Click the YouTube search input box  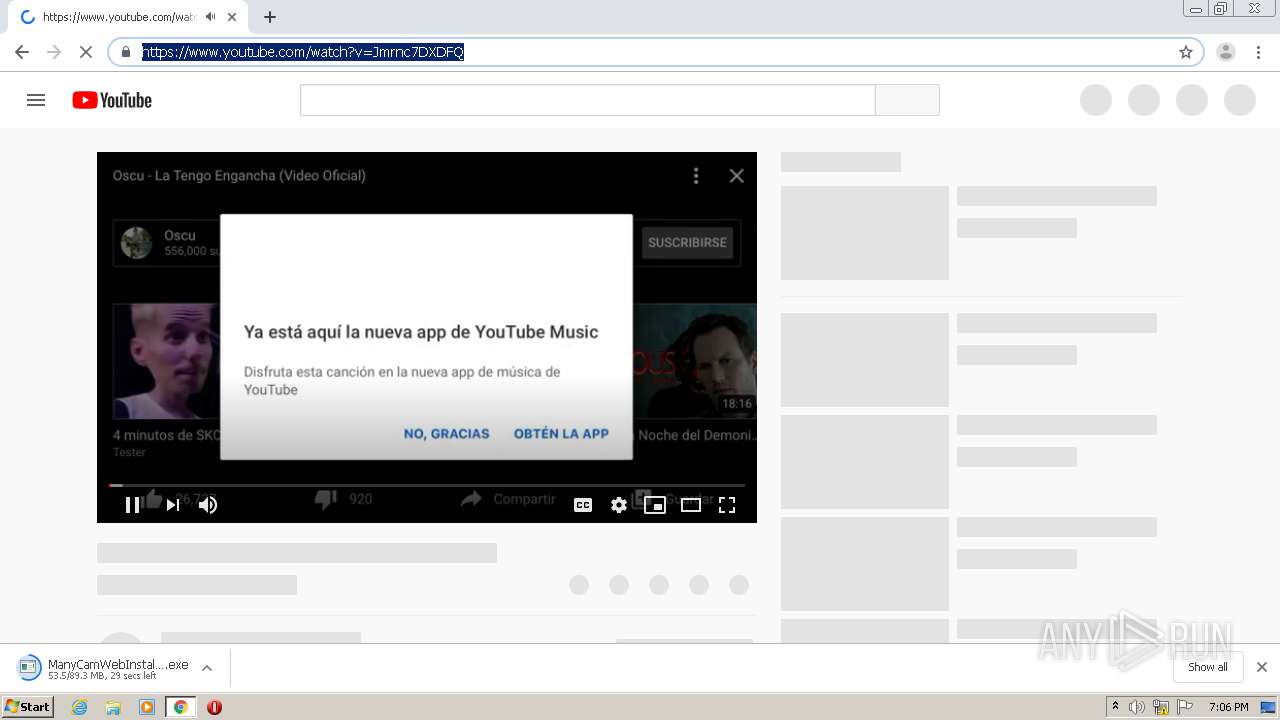point(588,100)
